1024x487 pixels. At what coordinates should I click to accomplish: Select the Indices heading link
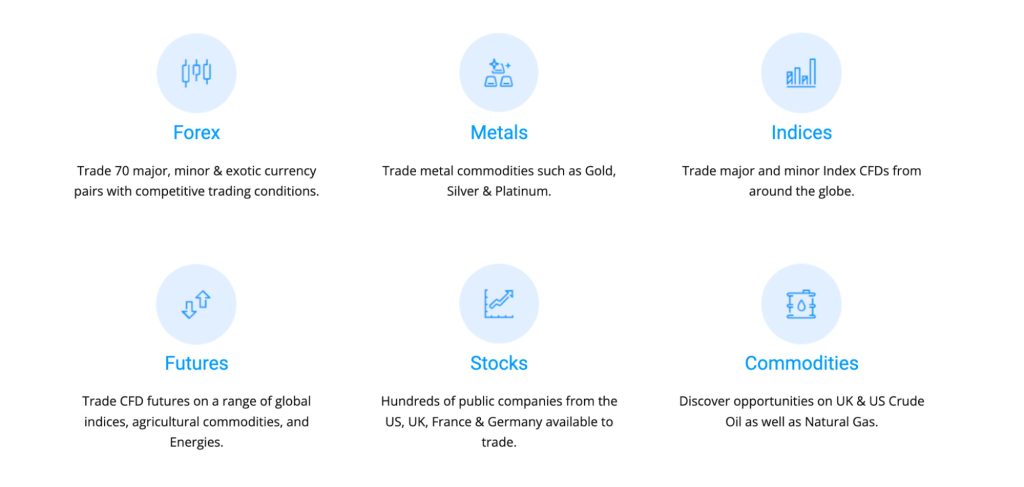(x=801, y=133)
